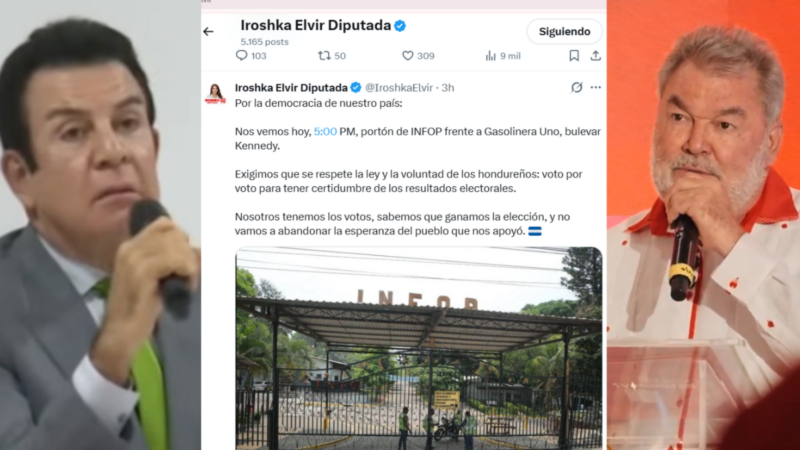The height and width of the screenshot is (450, 800).
Task: Click the share upload icon
Action: 595,56
